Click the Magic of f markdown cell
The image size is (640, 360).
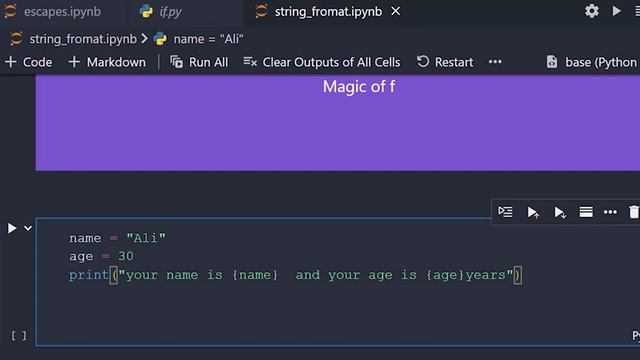tap(338, 122)
